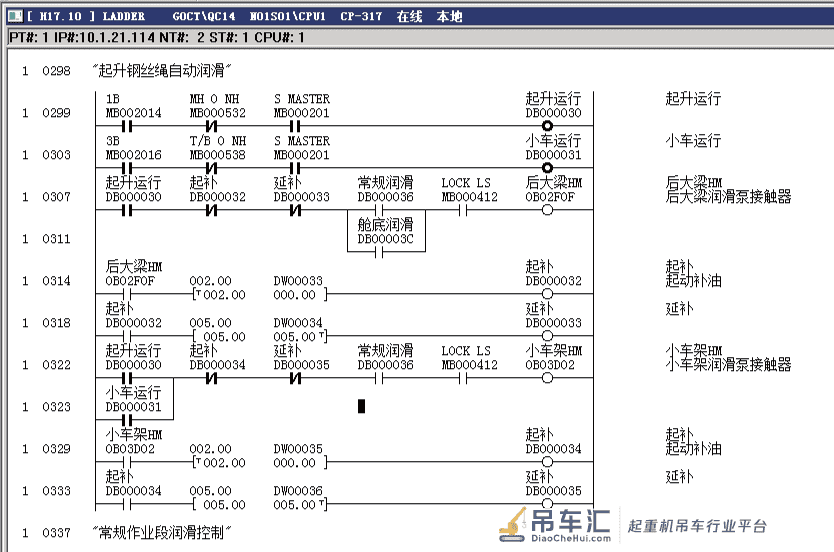Select the 1B MB002014 contact in rung 0299

pyautogui.click(x=127, y=126)
